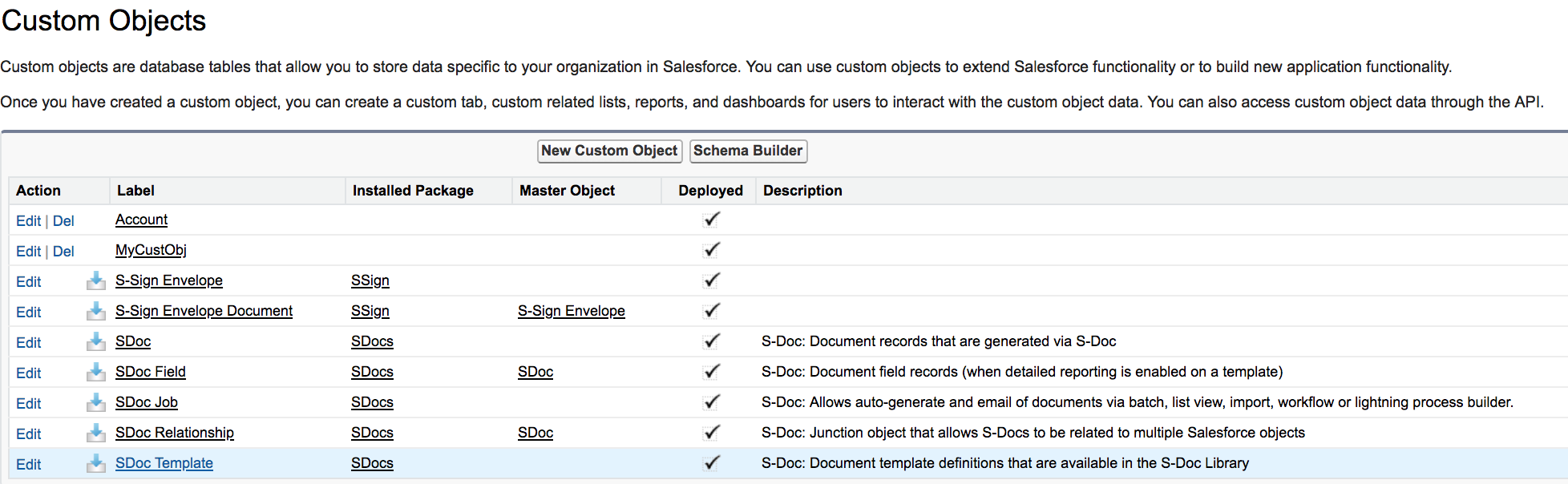This screenshot has width=1568, height=484.
Task: Click Deployed checkmark for S-Sign Envelope Document
Action: (711, 311)
